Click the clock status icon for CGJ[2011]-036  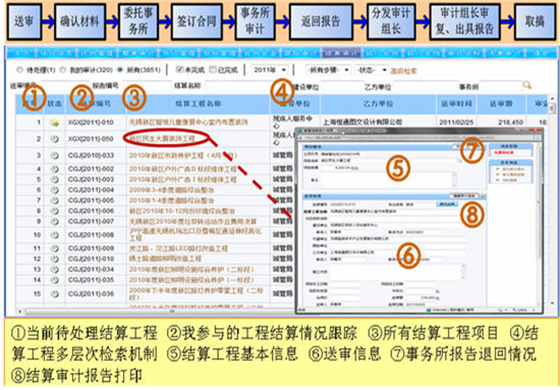54,294
